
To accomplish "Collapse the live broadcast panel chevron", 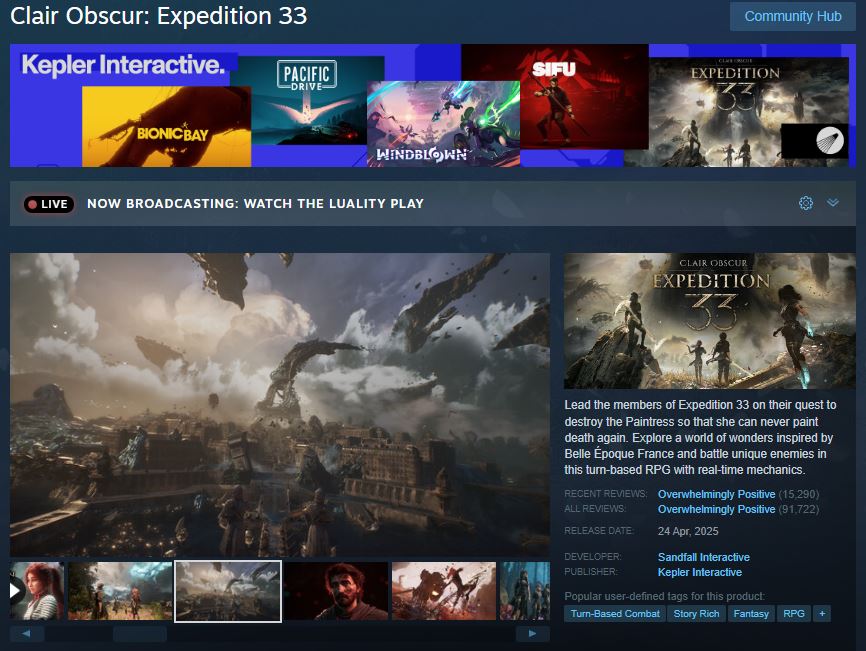I will [833, 203].
